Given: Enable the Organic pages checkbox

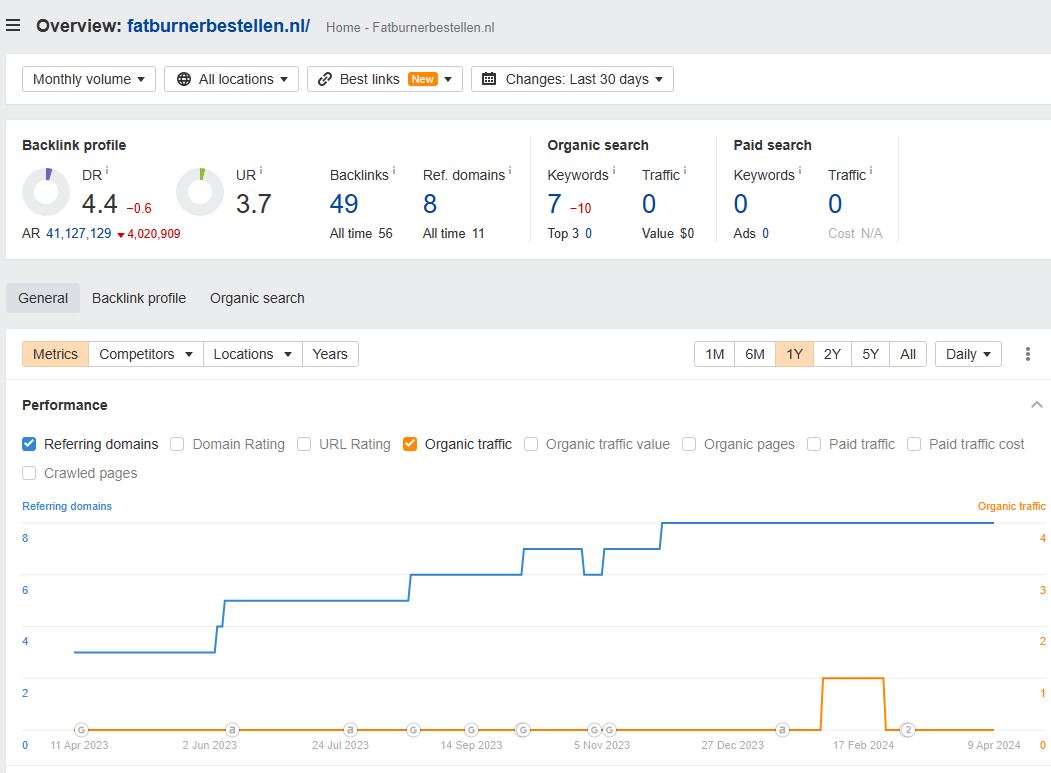Looking at the screenshot, I should coord(688,444).
